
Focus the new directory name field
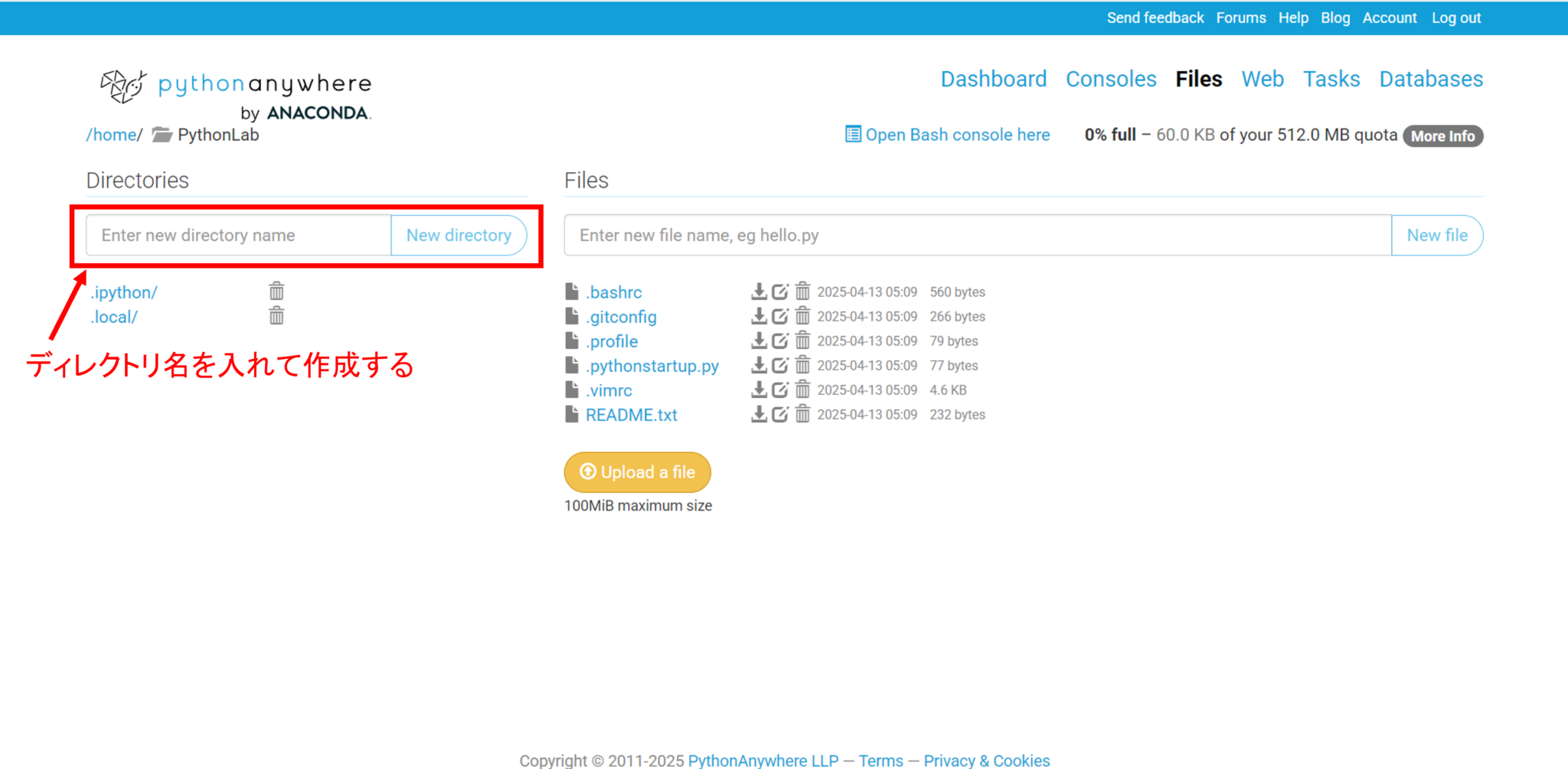pyautogui.click(x=238, y=236)
